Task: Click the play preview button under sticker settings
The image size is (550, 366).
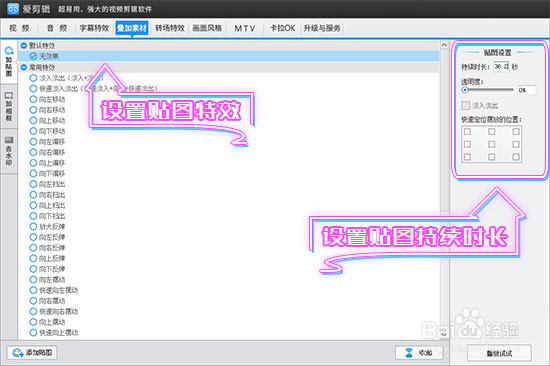Action: [x=499, y=353]
